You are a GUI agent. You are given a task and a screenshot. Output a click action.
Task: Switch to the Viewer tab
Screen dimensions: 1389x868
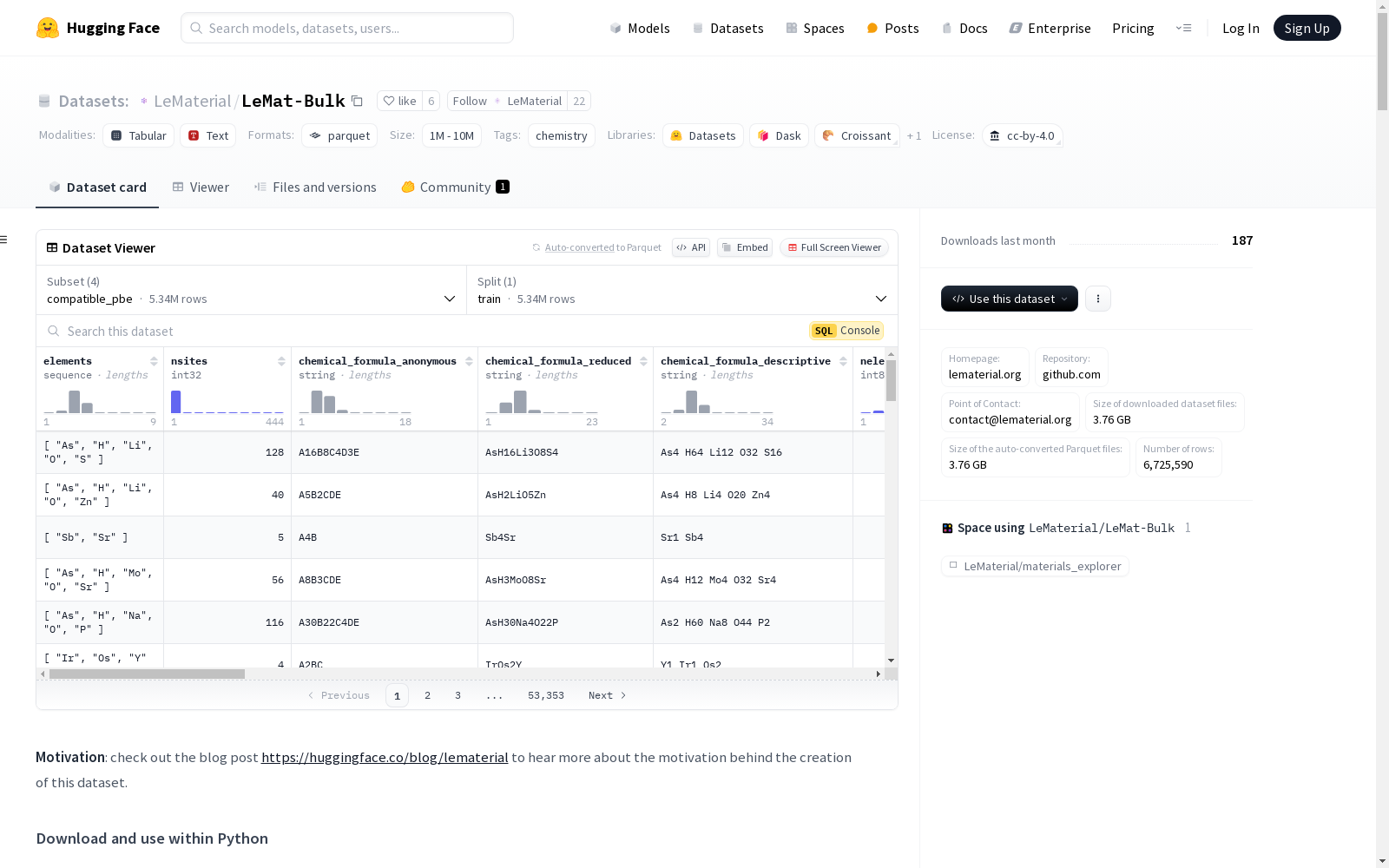coord(201,187)
